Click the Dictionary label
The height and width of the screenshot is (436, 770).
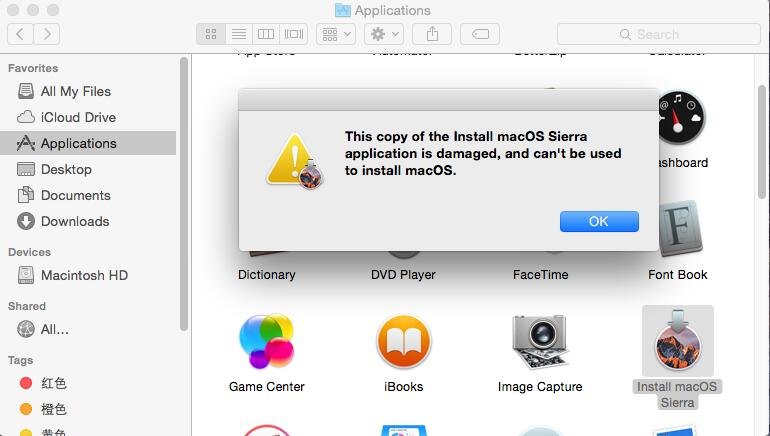coord(267,274)
